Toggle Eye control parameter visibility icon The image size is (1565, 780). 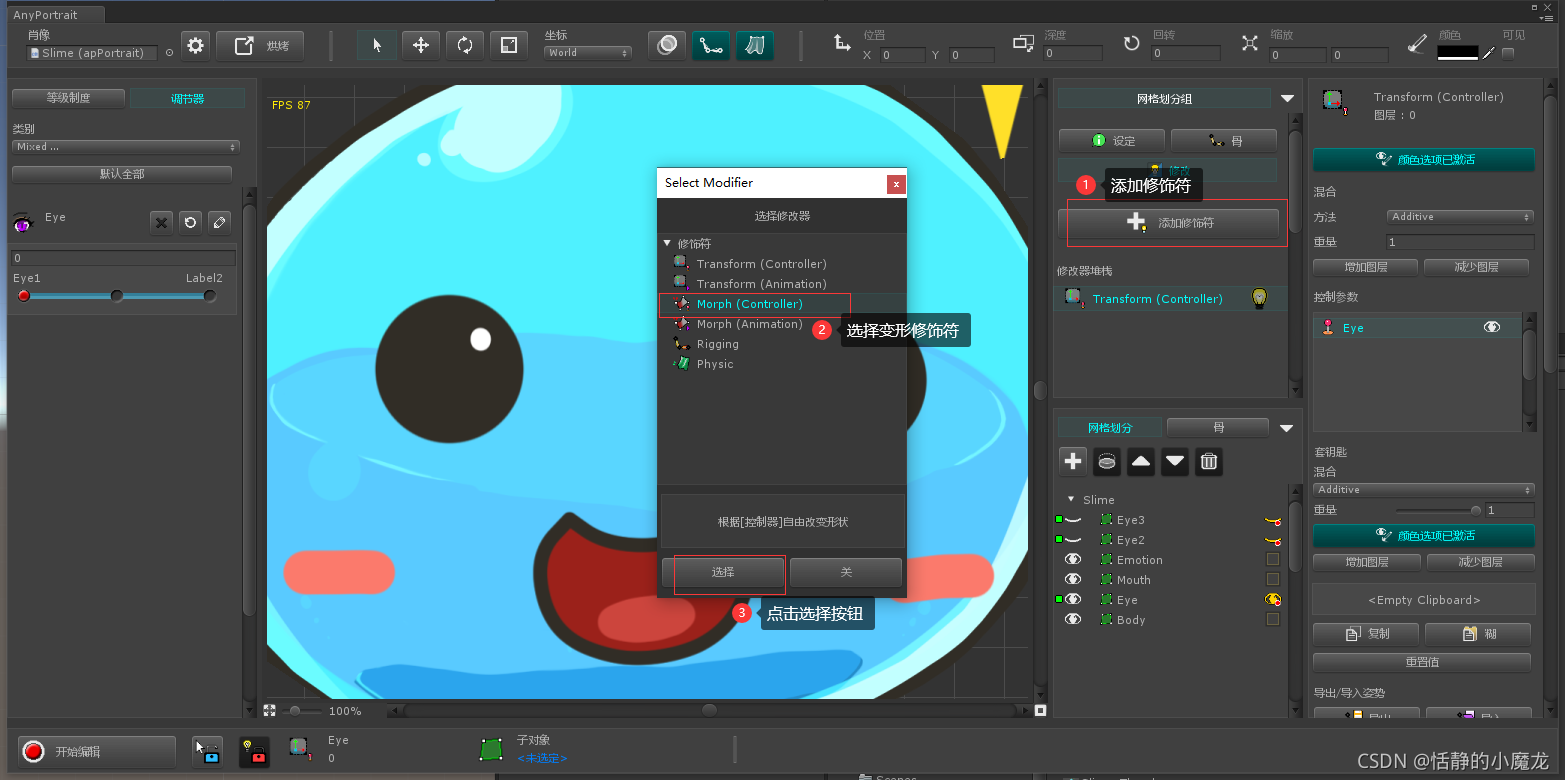pos(1492,327)
